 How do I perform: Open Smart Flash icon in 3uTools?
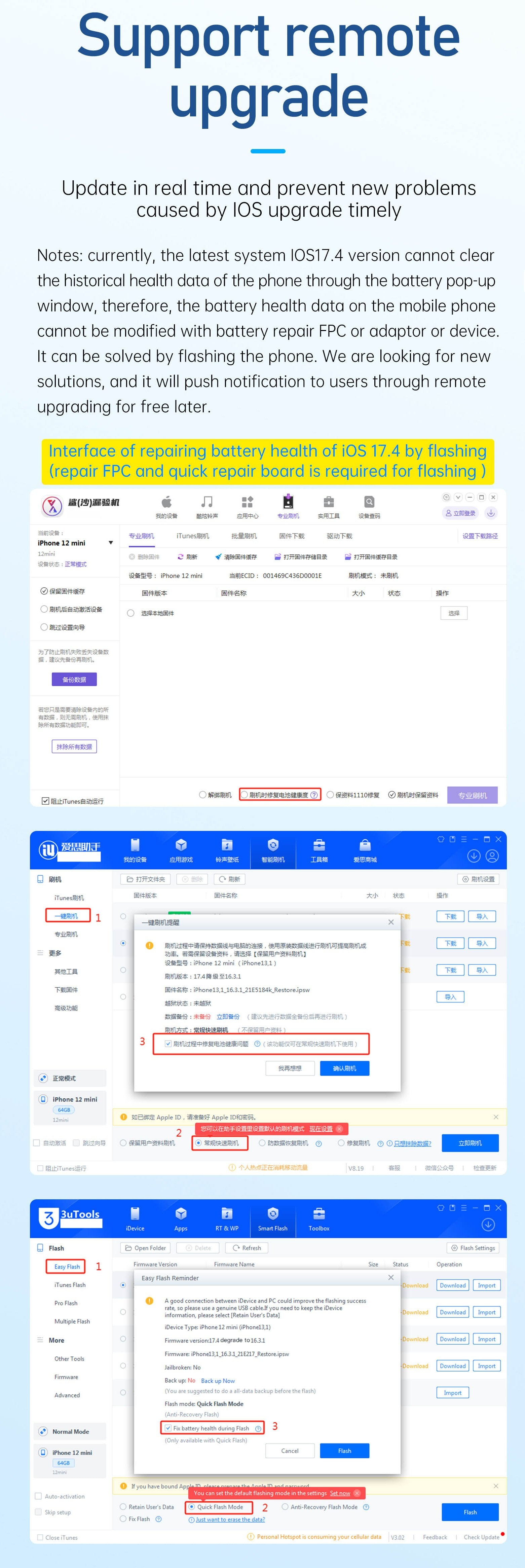coord(273,1213)
